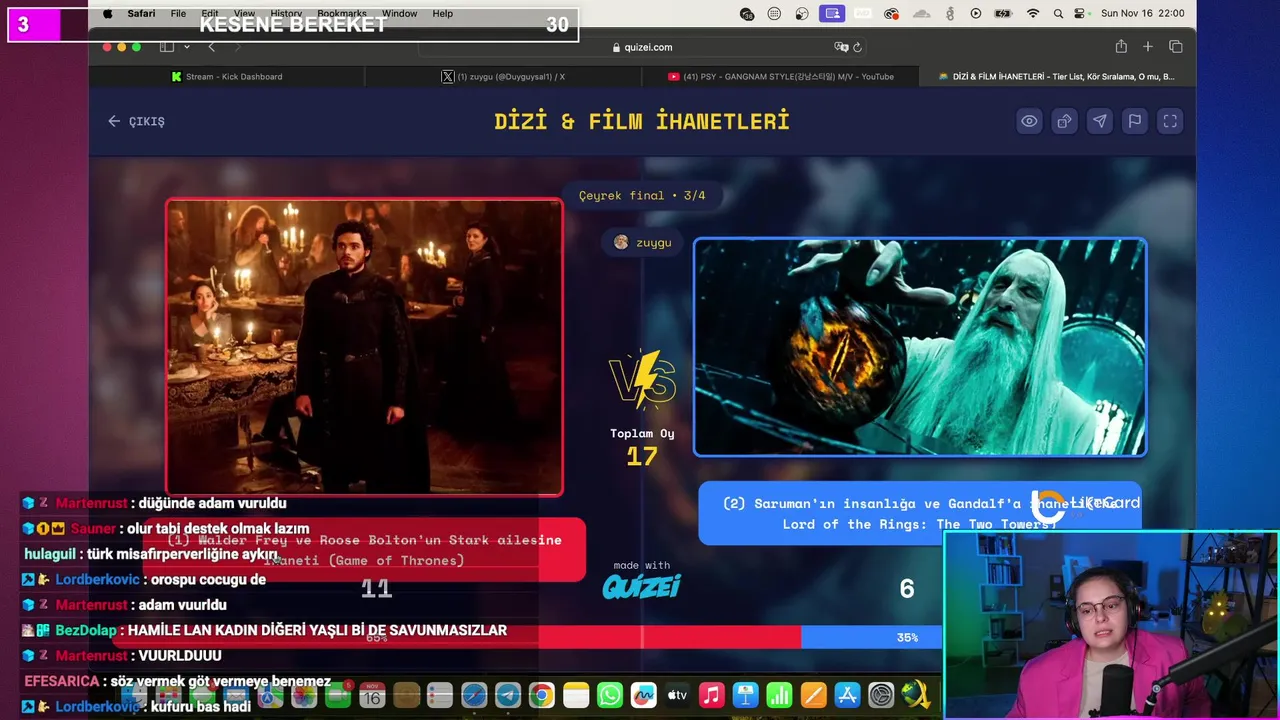Image resolution: width=1280 pixels, height=720 pixels.
Task: Open Spotlight search in menu bar
Action: tap(1059, 14)
